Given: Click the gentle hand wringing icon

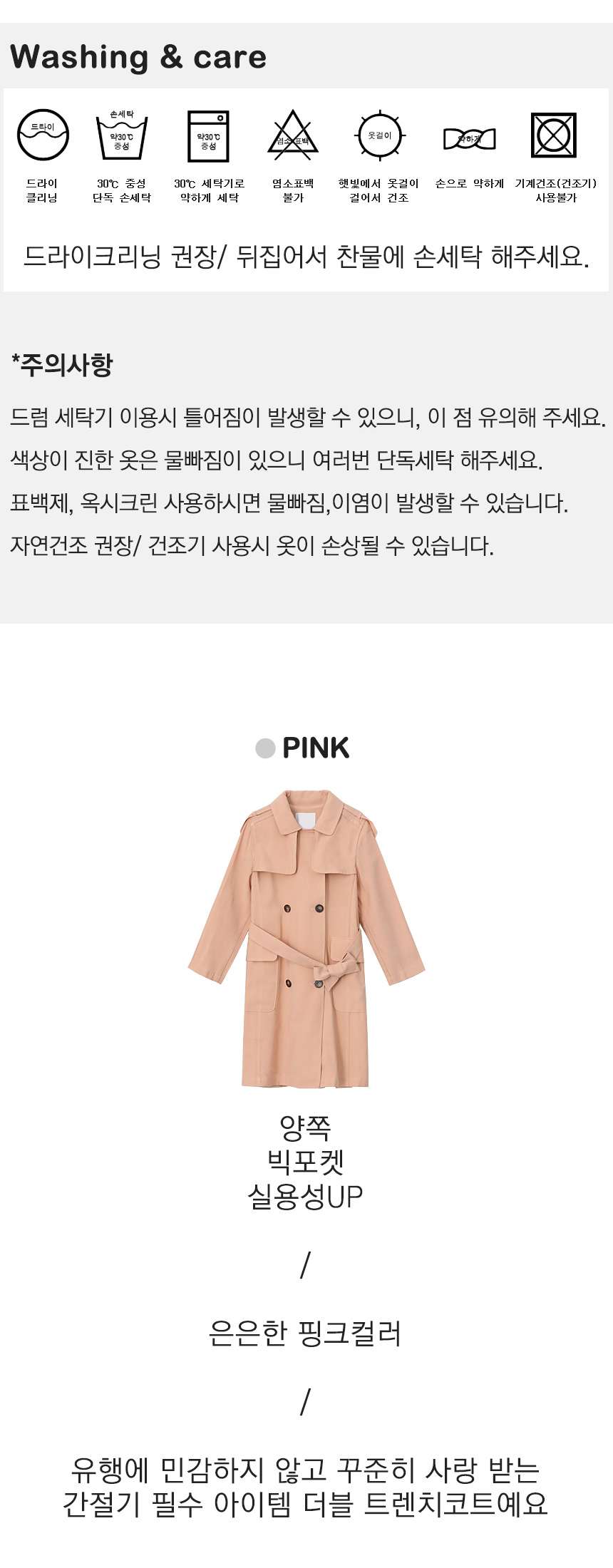Looking at the screenshot, I should click(x=469, y=139).
